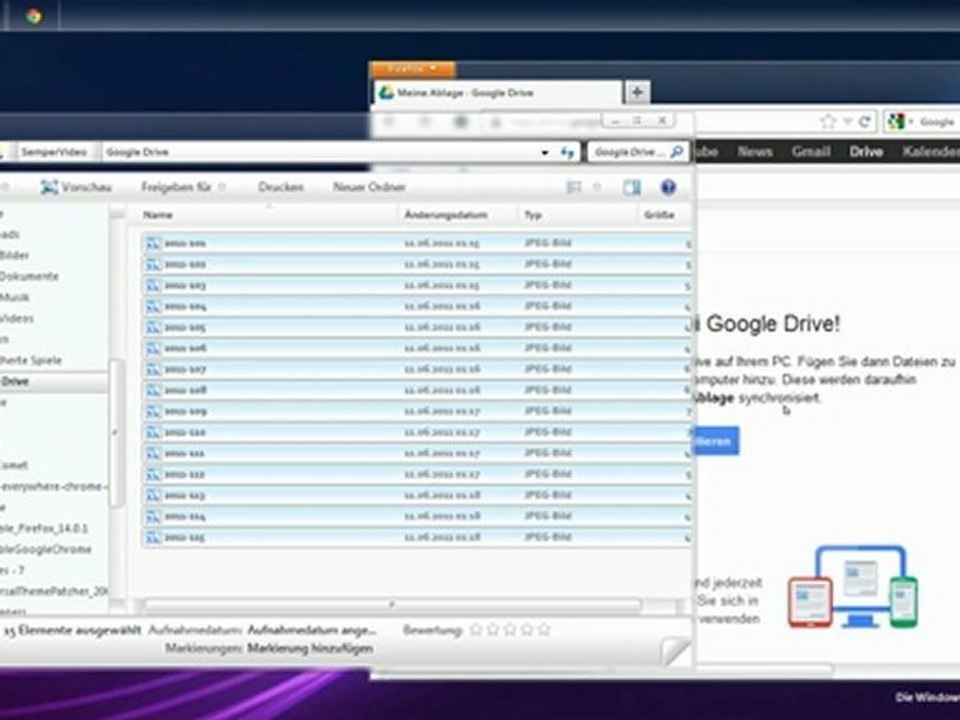Select the file name ending 113
This screenshot has width=960, height=720.
(184, 495)
